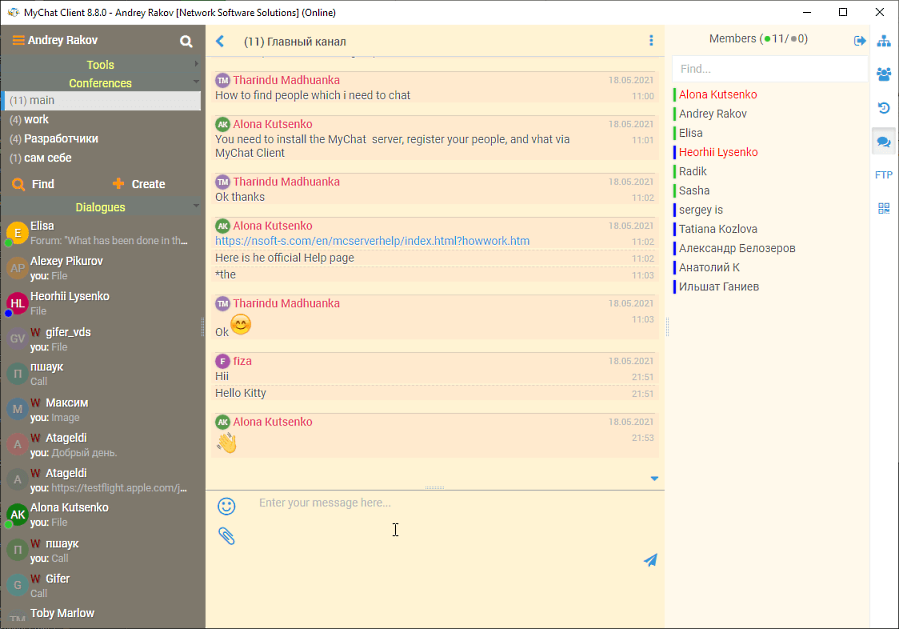Open the nsoft-s.com help page link
899x629 pixels.
pyautogui.click(x=372, y=241)
